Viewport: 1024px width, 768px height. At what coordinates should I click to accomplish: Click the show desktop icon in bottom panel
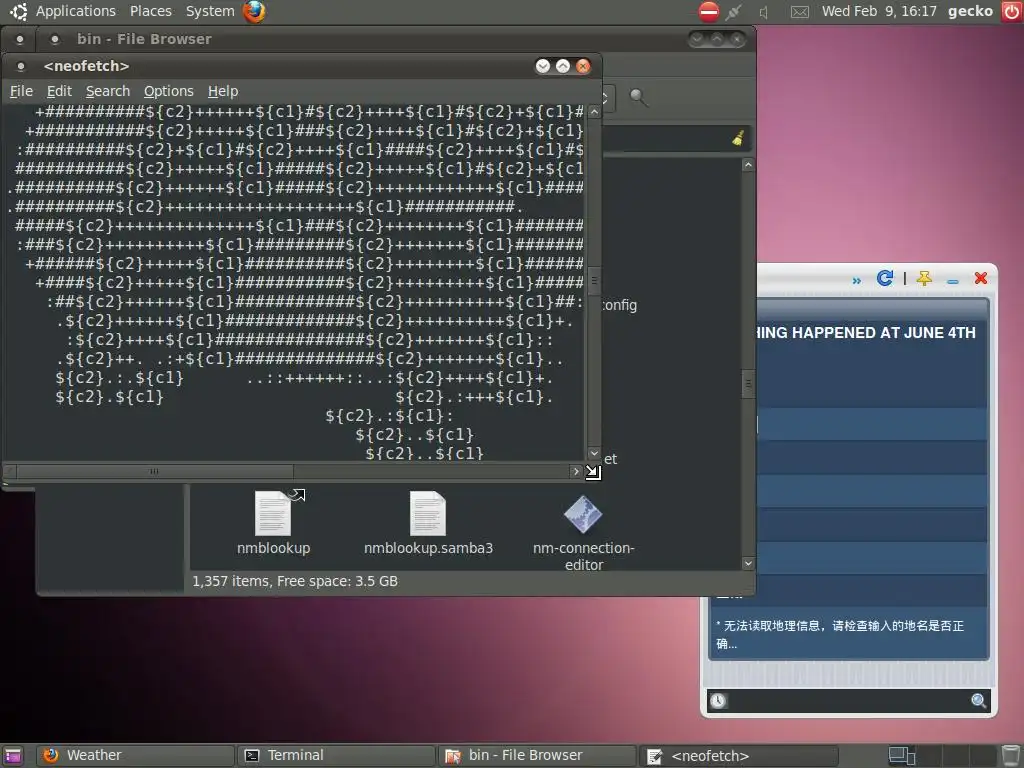[12, 756]
